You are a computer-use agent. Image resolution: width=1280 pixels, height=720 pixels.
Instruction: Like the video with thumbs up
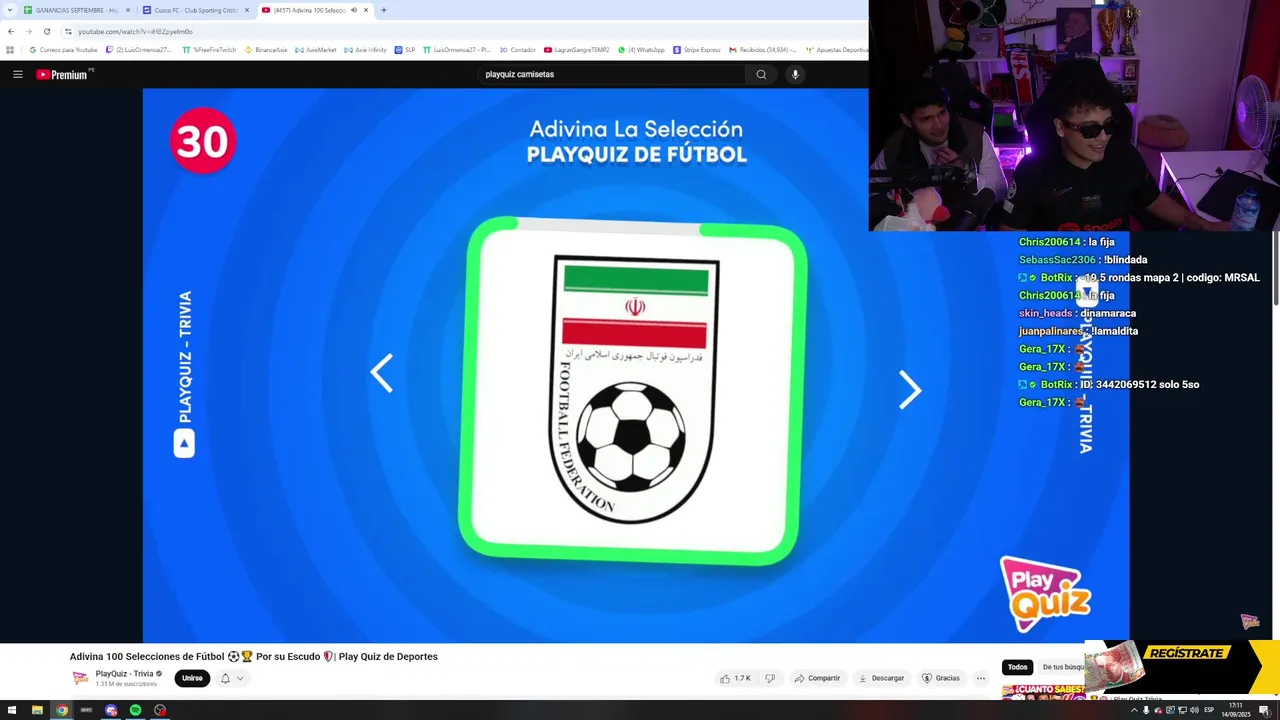click(735, 678)
